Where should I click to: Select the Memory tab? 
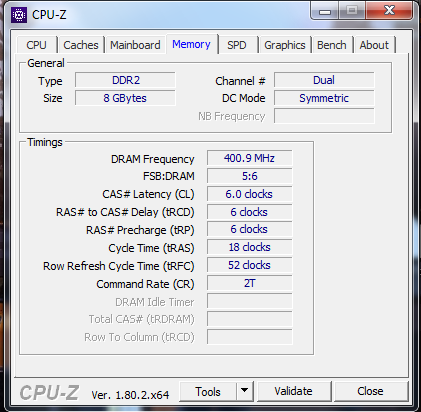coord(192,44)
